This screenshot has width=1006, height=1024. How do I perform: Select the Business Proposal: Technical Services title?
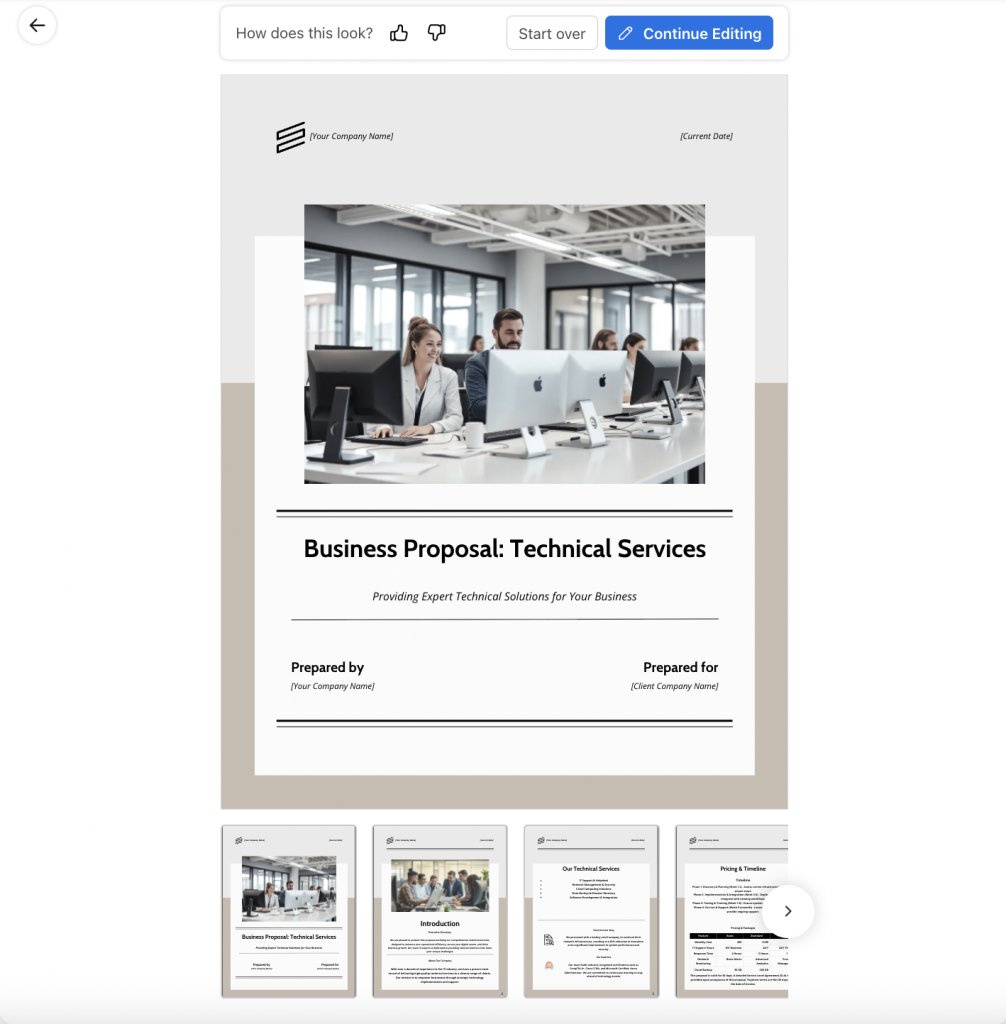click(x=504, y=549)
